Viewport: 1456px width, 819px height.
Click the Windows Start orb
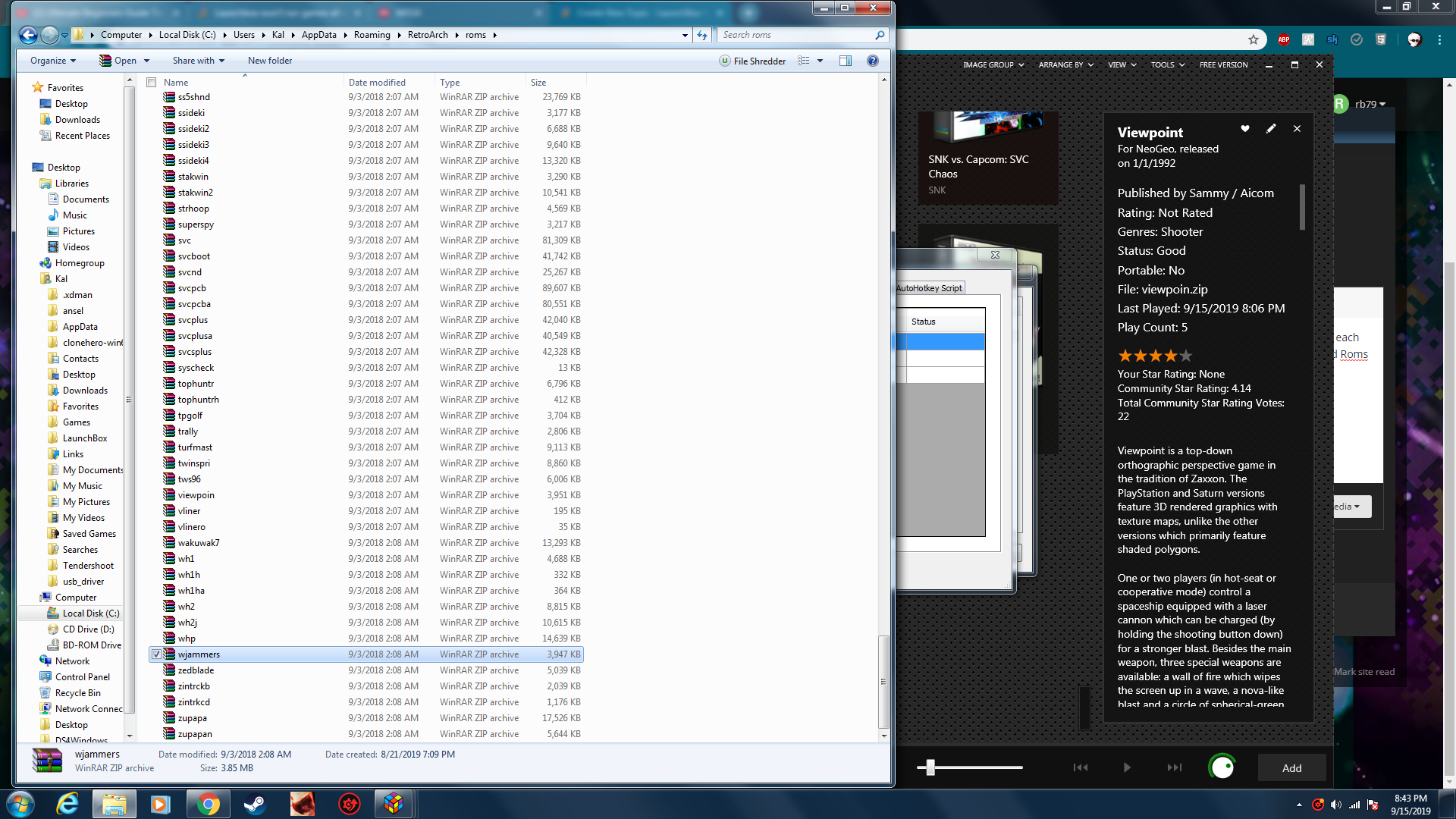point(20,804)
